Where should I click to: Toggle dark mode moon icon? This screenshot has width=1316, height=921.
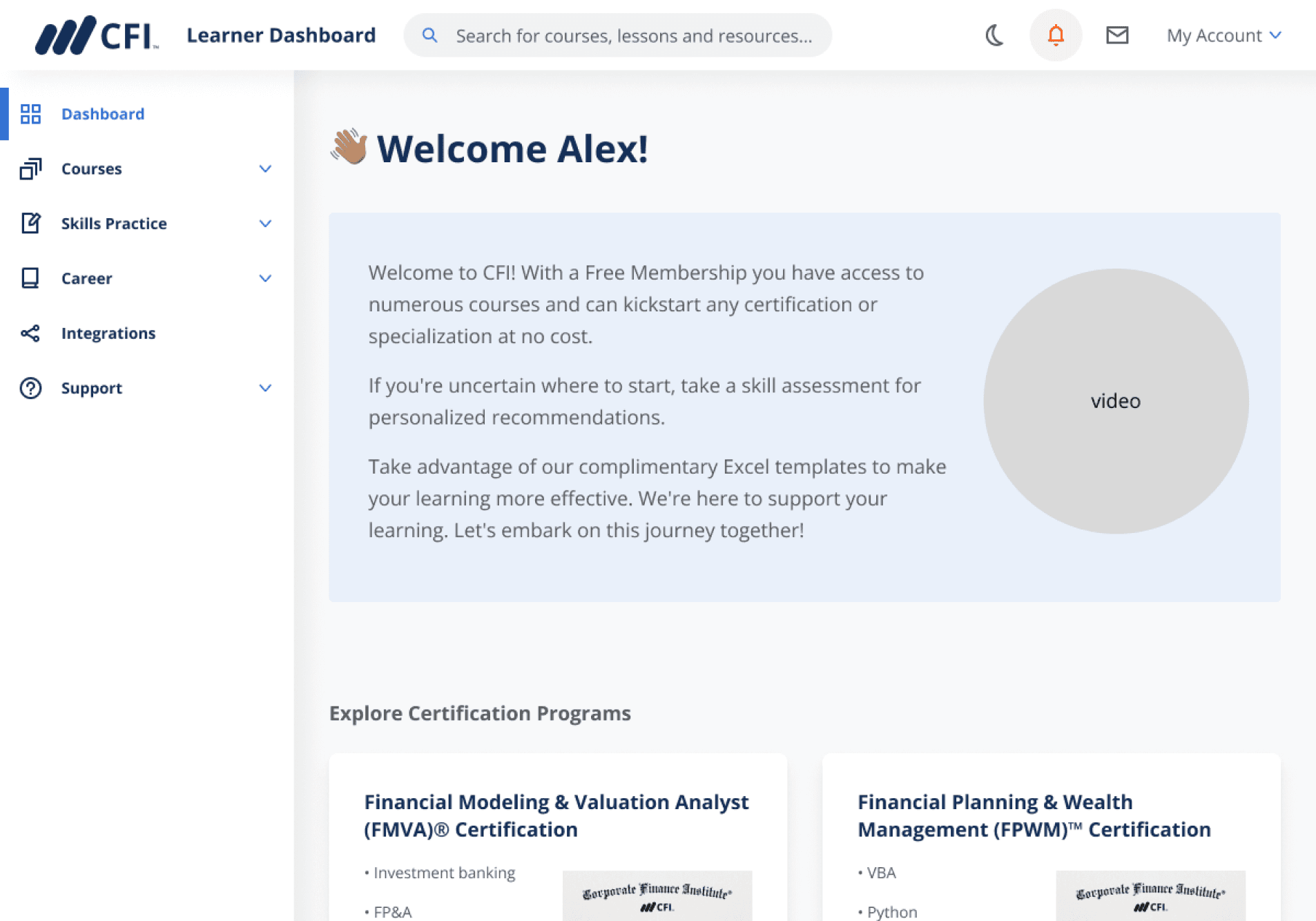tap(994, 35)
